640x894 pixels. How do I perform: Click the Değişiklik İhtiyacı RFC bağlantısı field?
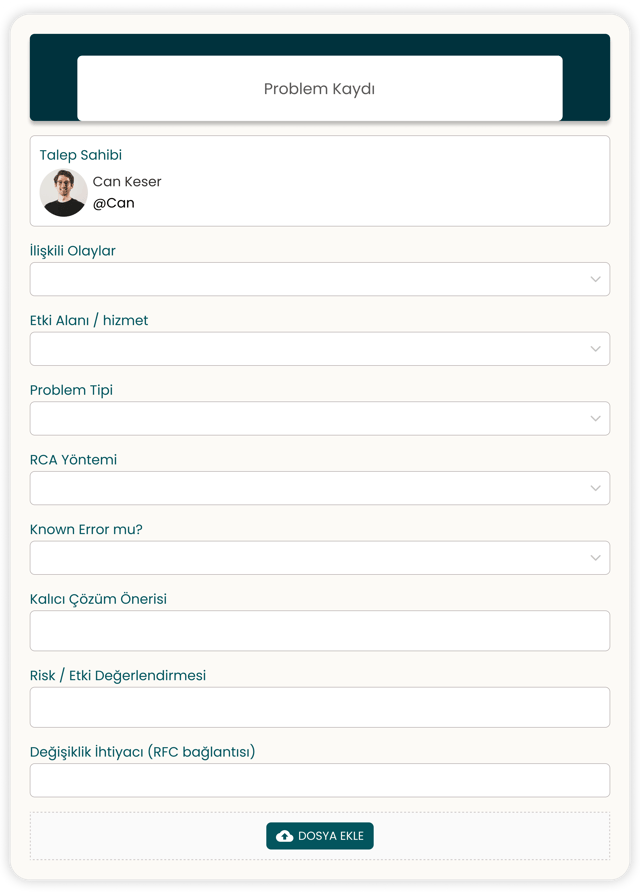coord(319,781)
